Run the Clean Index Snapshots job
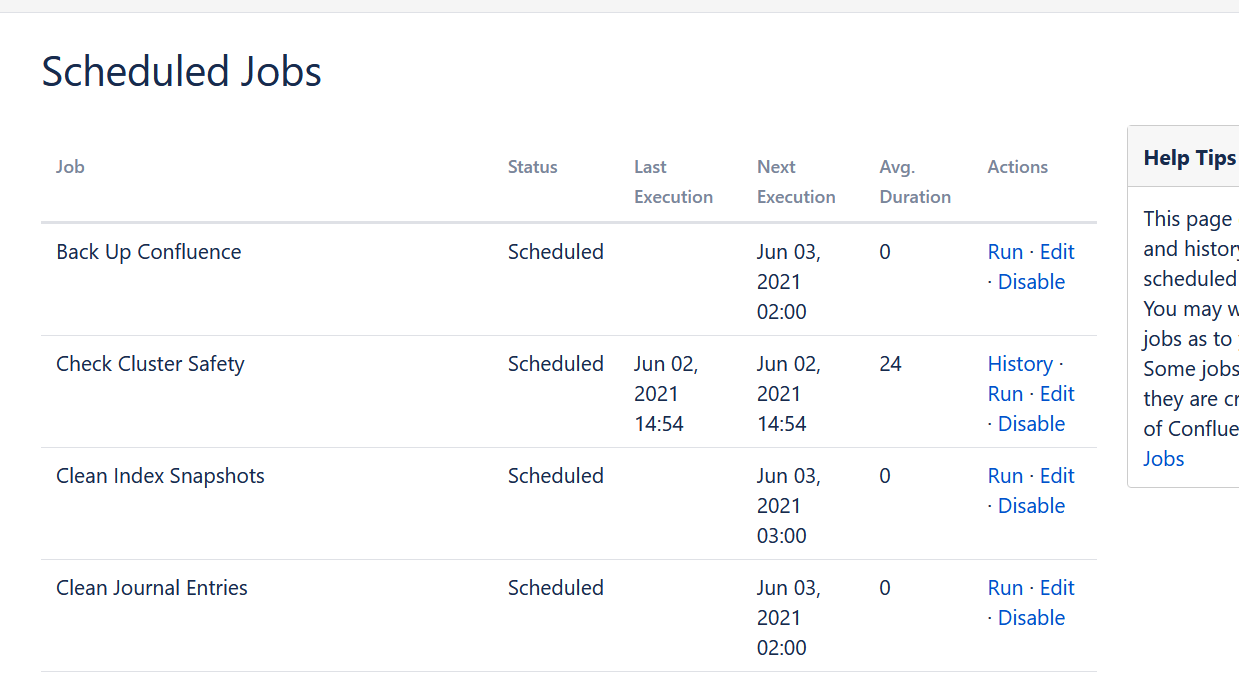 click(x=1005, y=476)
